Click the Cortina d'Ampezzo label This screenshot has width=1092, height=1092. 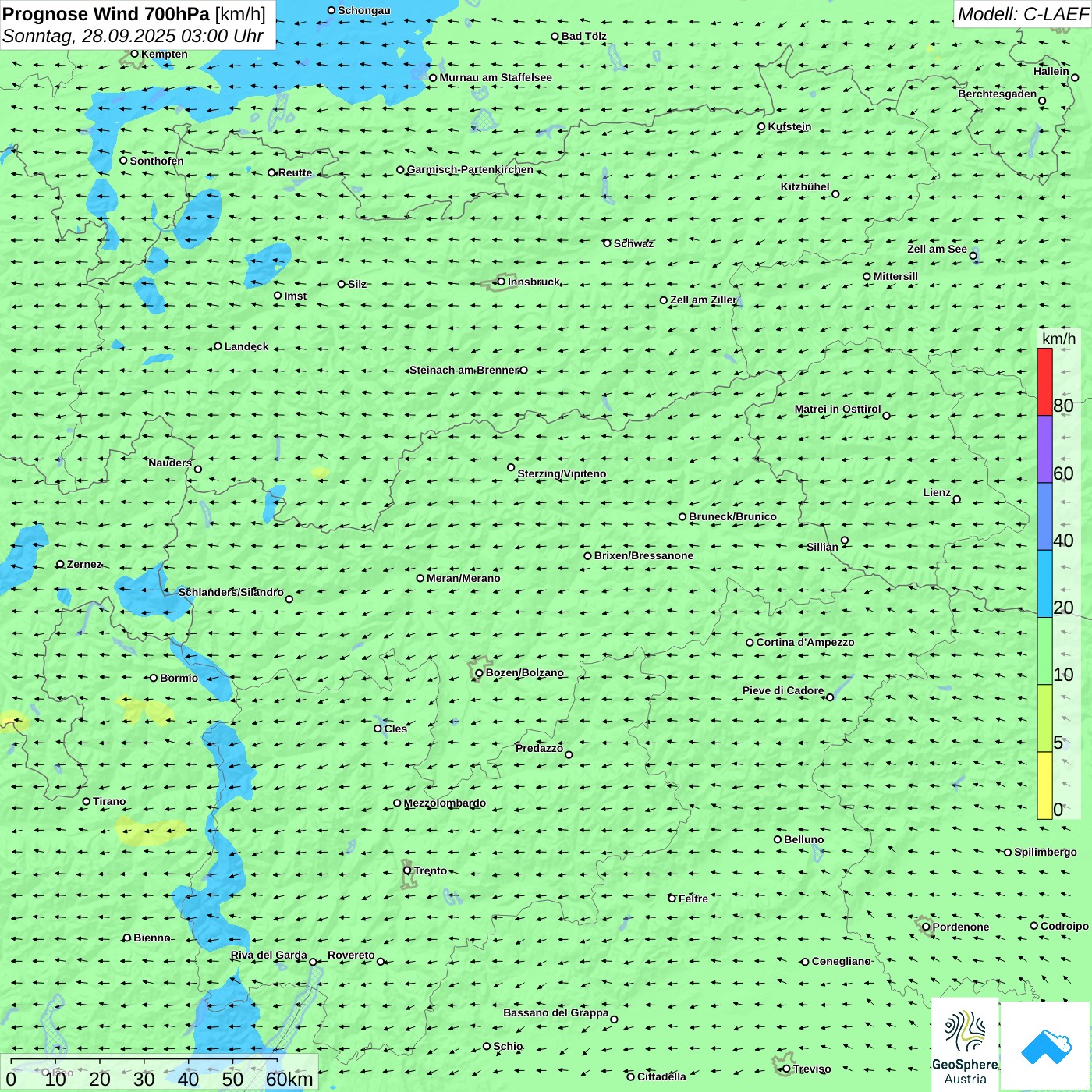805,642
